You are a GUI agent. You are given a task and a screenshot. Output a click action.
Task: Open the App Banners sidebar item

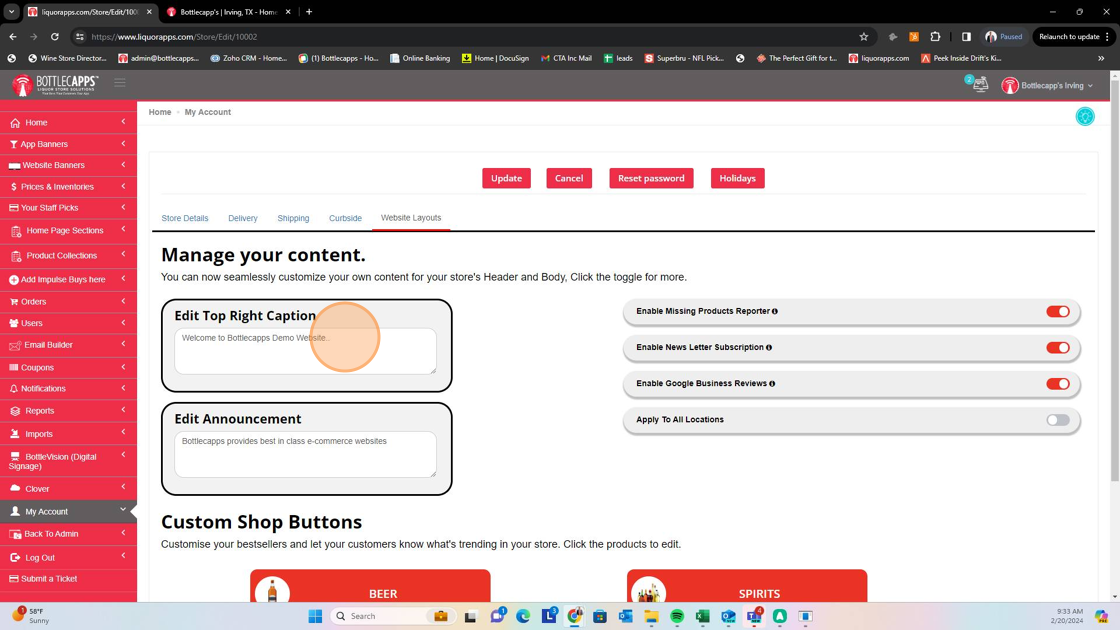[x=69, y=144]
